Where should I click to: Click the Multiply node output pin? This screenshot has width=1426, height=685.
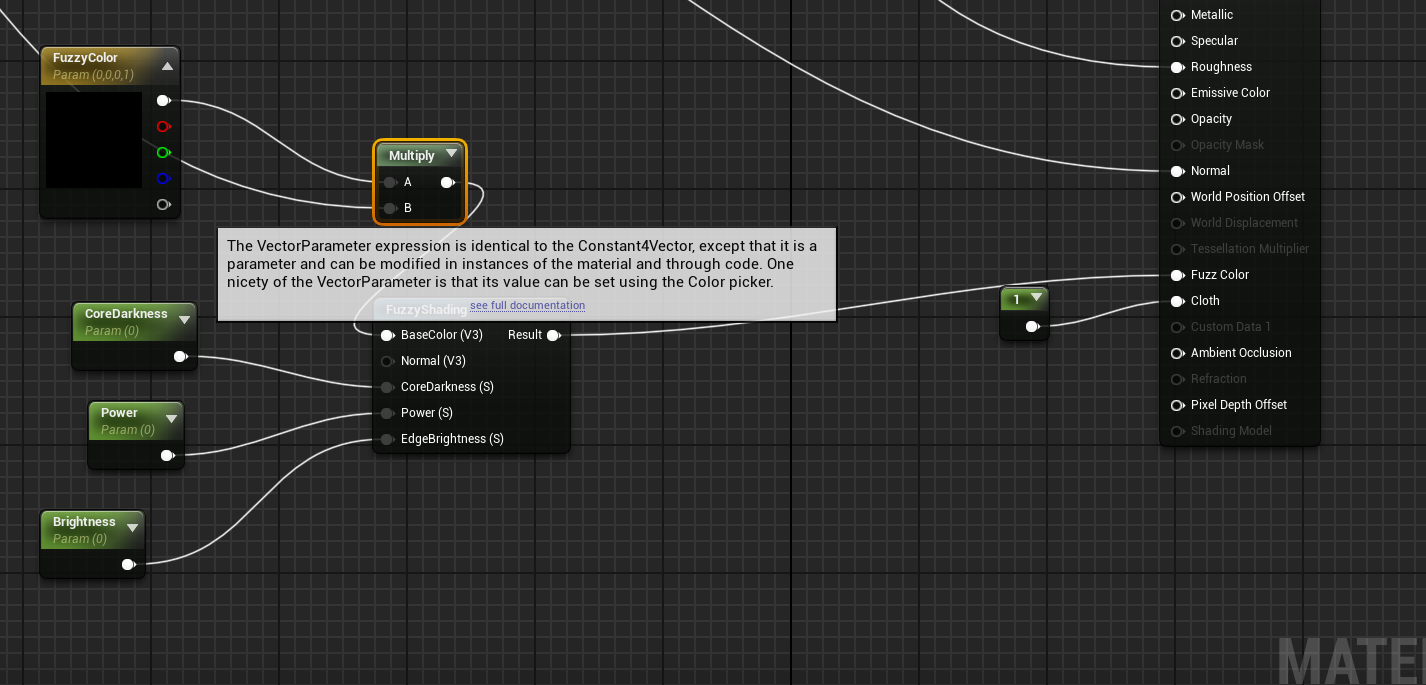(x=447, y=182)
